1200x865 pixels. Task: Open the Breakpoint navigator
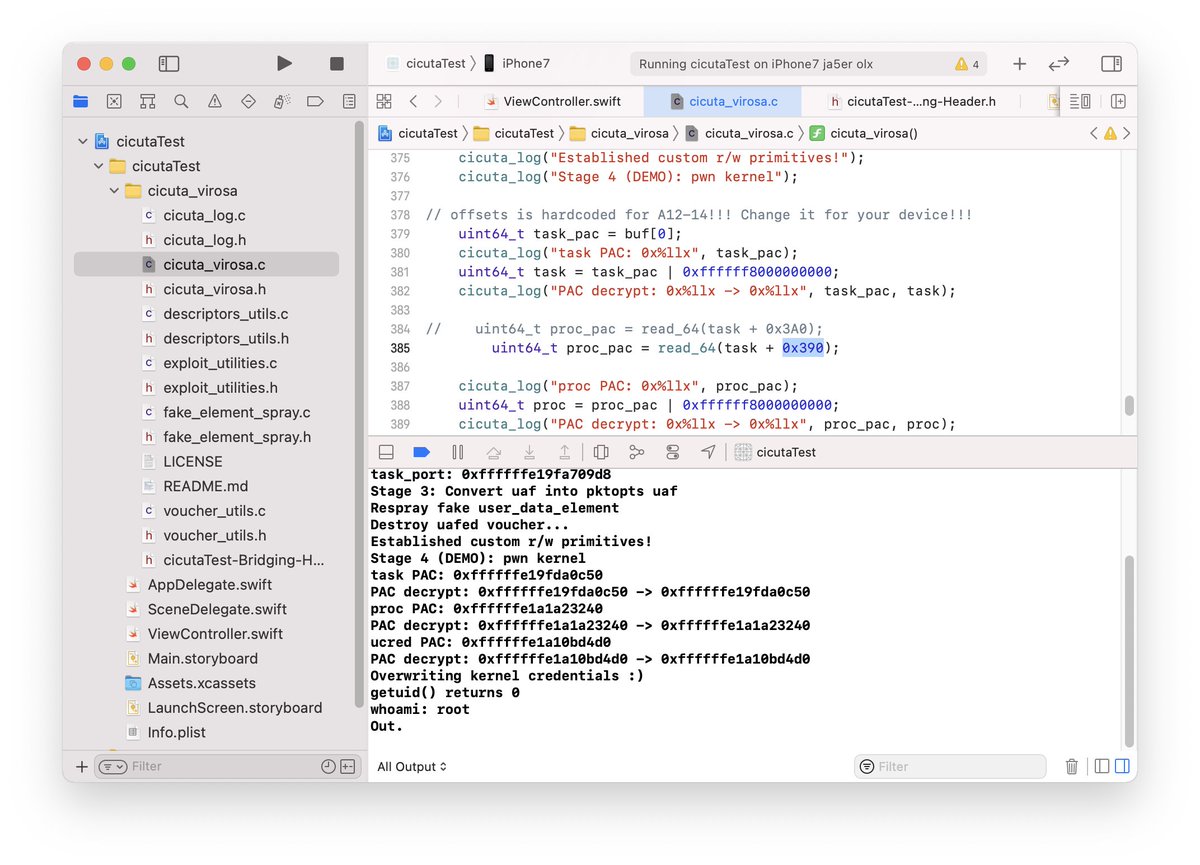315,101
